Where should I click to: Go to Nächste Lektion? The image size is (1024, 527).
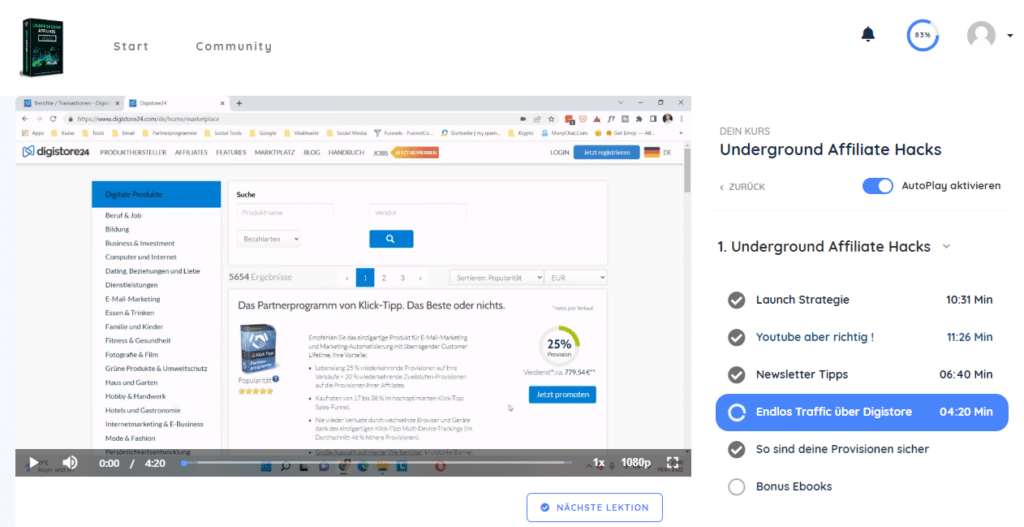tap(594, 507)
